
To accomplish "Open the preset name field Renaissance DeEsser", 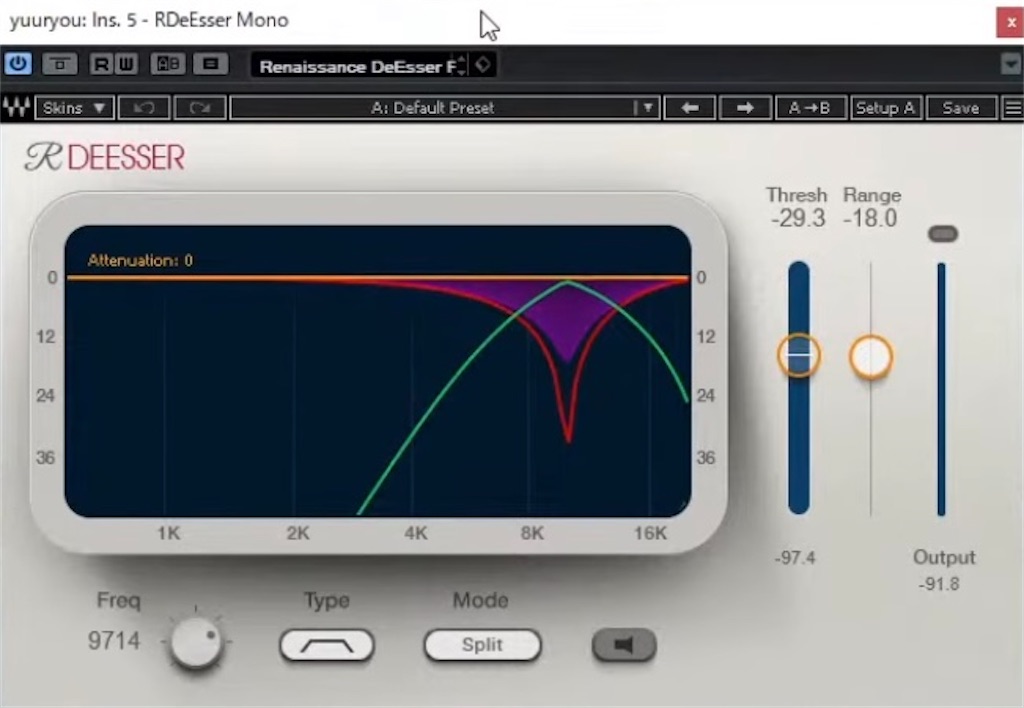I will (x=356, y=66).
